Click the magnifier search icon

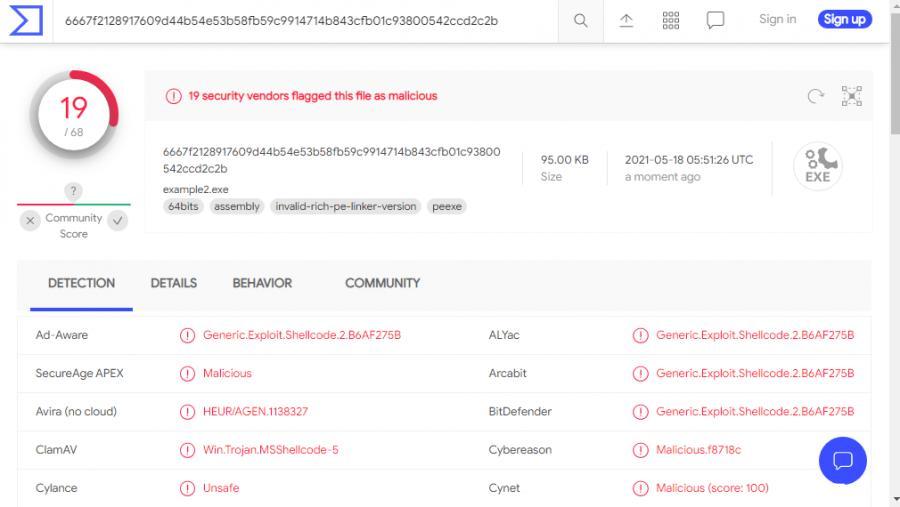pyautogui.click(x=580, y=20)
